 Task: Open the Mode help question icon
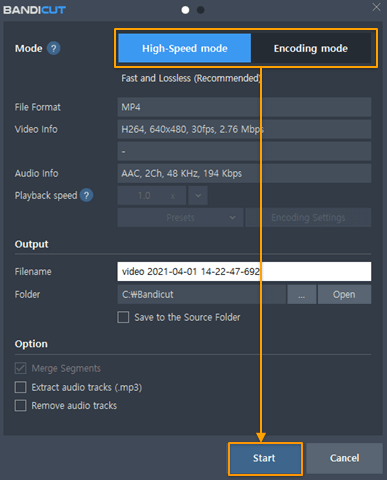[54, 48]
